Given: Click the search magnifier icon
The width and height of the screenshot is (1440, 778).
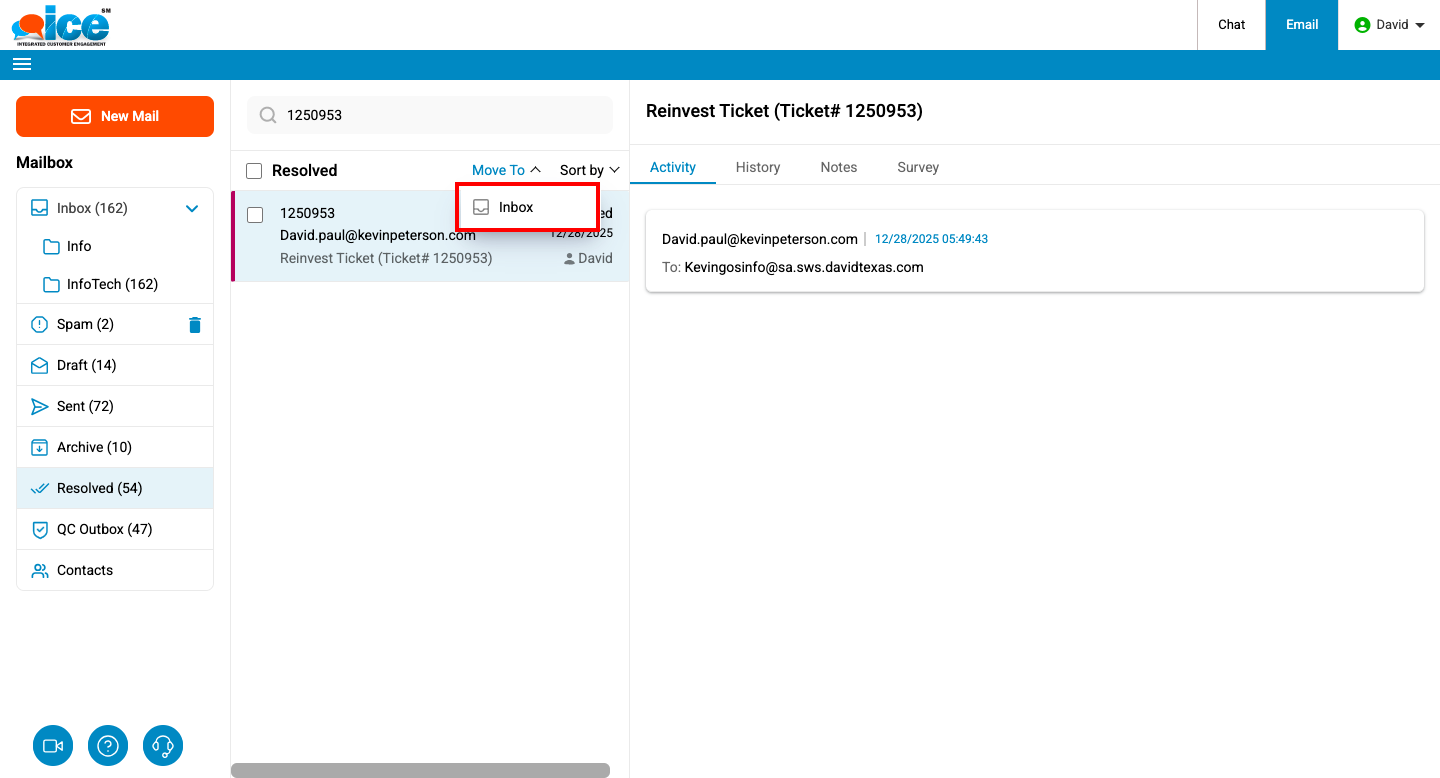Looking at the screenshot, I should [x=268, y=115].
